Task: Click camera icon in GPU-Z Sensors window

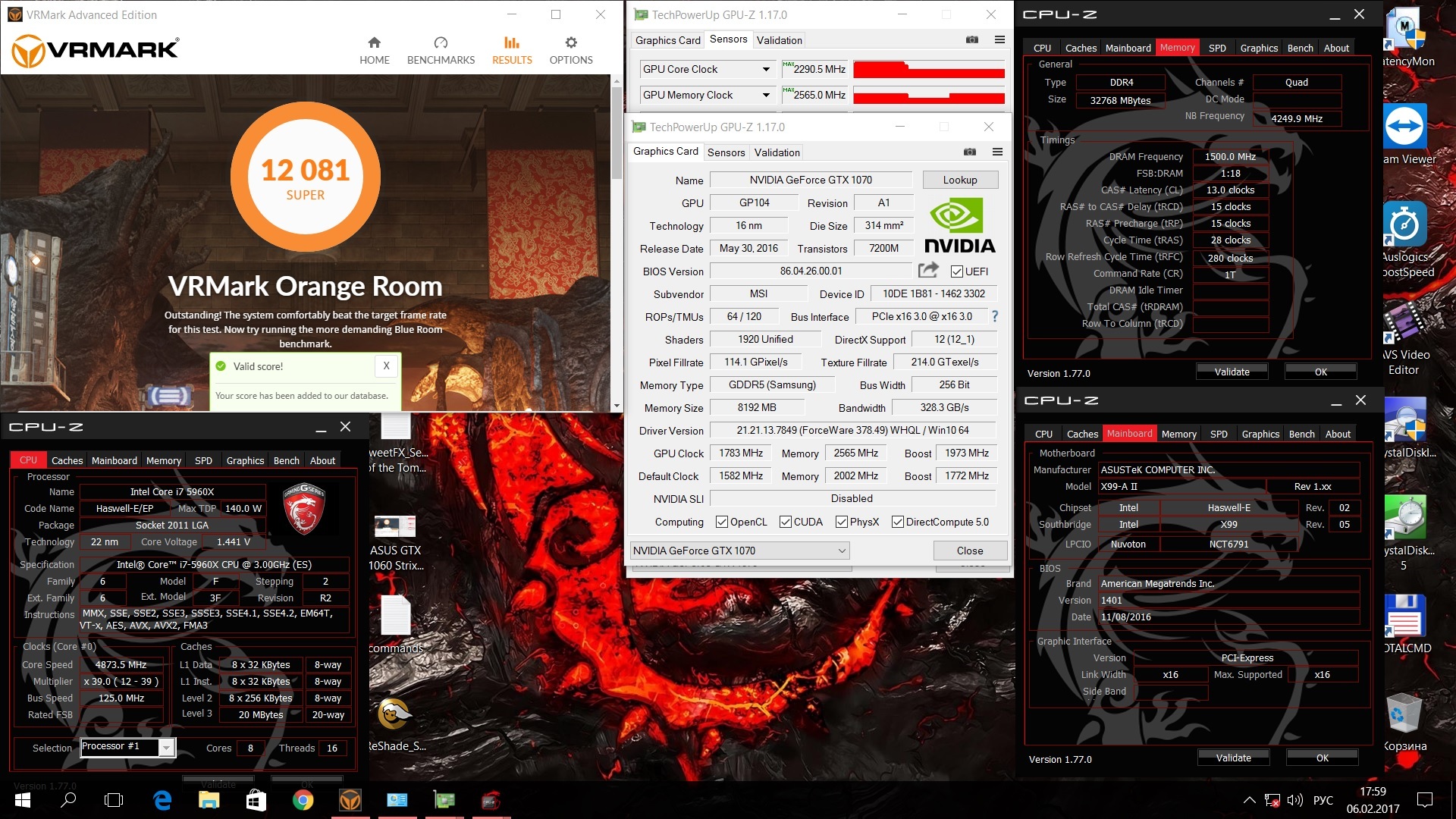Action: click(x=972, y=40)
